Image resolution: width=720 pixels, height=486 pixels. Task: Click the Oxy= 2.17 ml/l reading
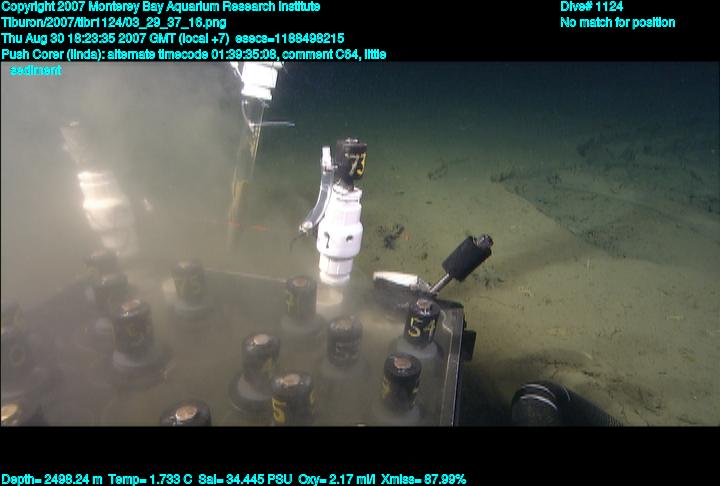tap(337, 479)
